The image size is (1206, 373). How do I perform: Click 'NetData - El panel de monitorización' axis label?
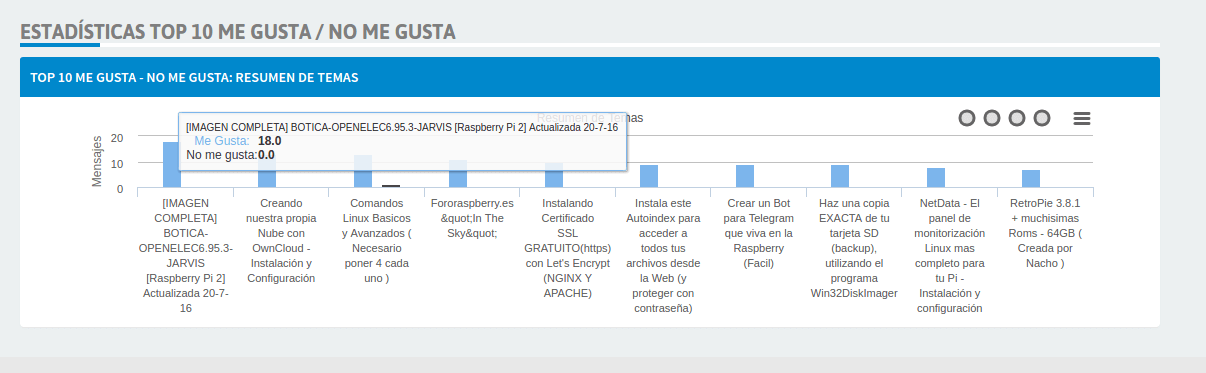(x=950, y=255)
